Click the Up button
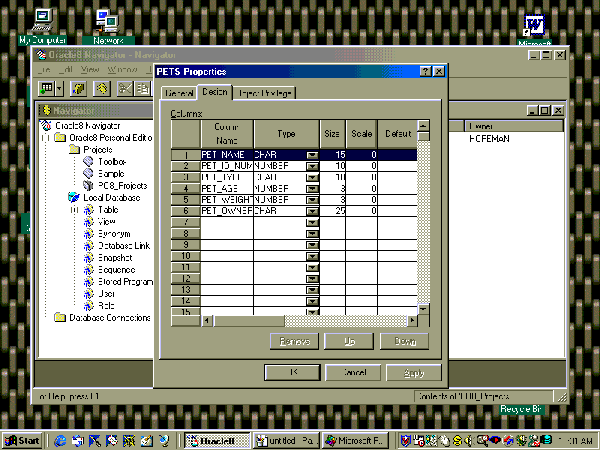The image size is (600, 450). pyautogui.click(x=349, y=341)
